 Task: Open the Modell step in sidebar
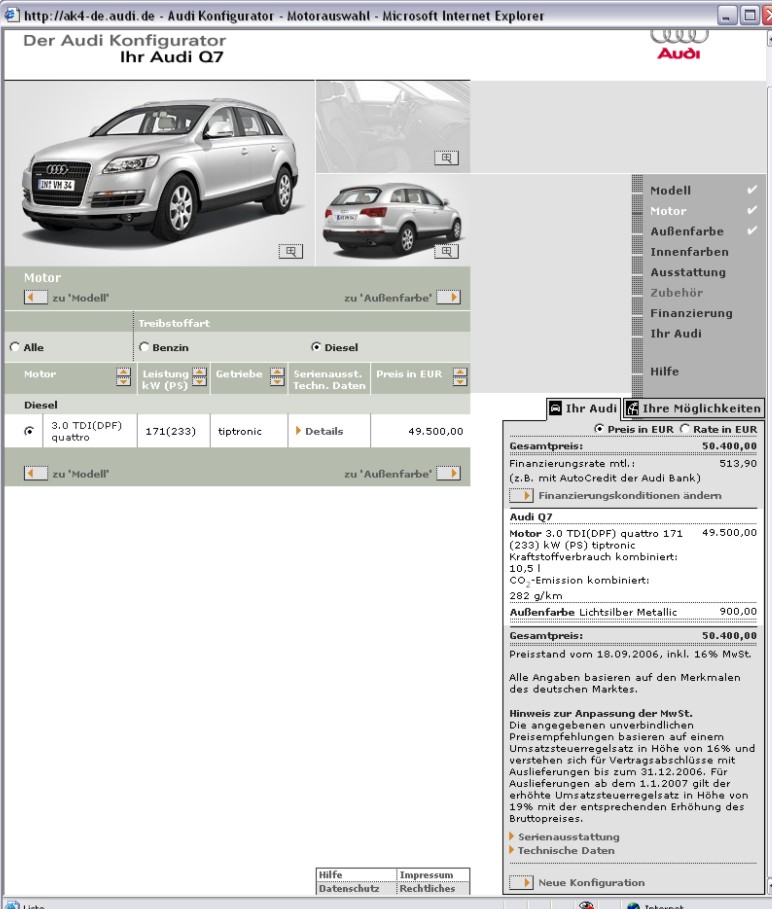(x=671, y=190)
